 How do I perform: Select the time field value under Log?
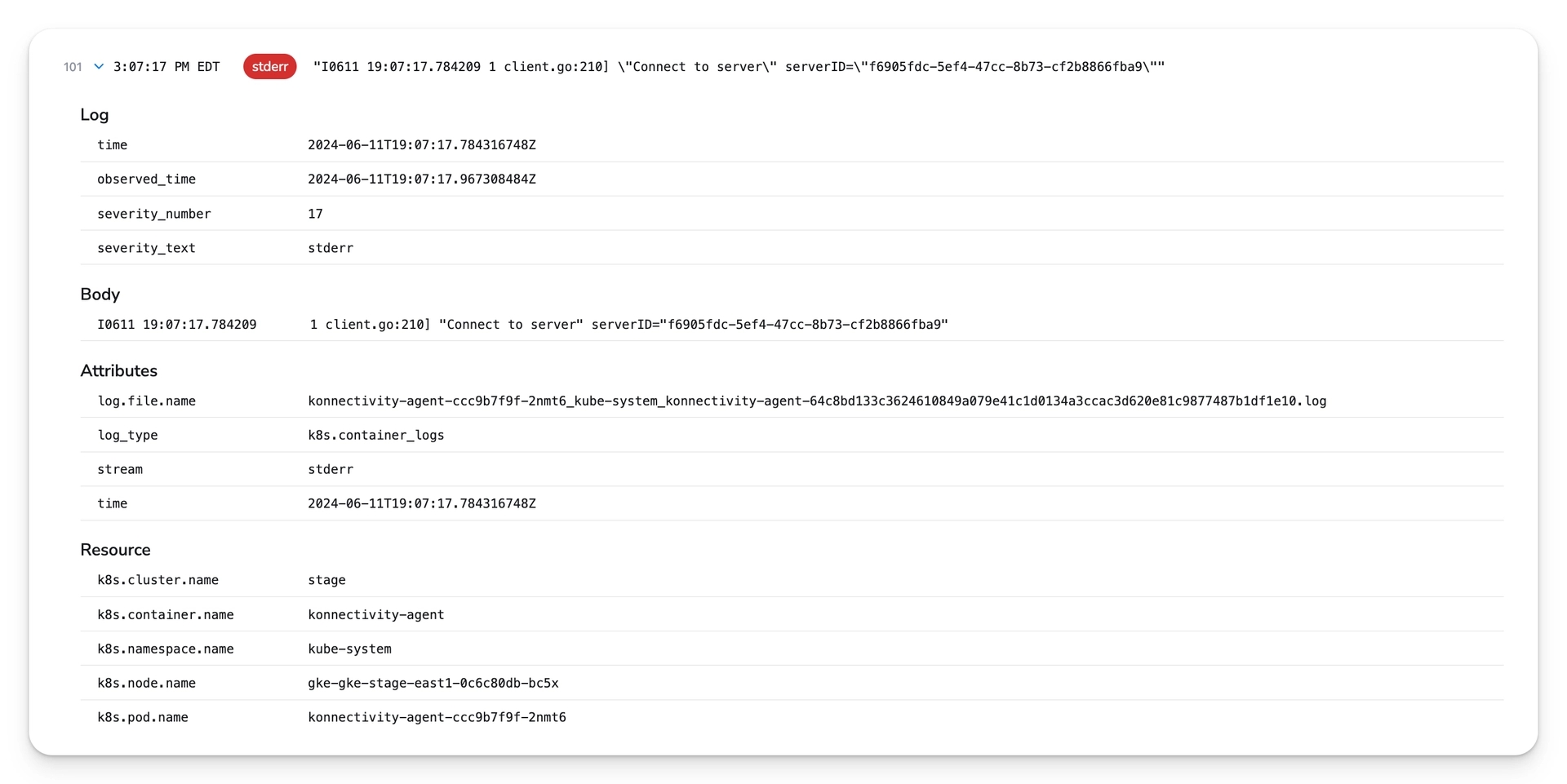(422, 144)
